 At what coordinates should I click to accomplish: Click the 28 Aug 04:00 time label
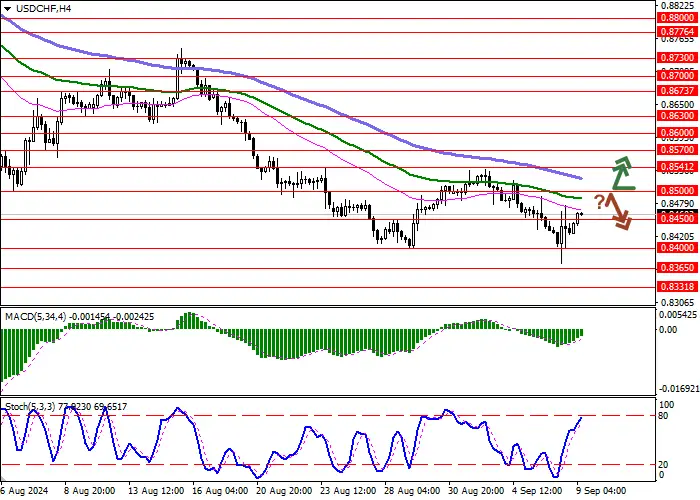tap(412, 491)
